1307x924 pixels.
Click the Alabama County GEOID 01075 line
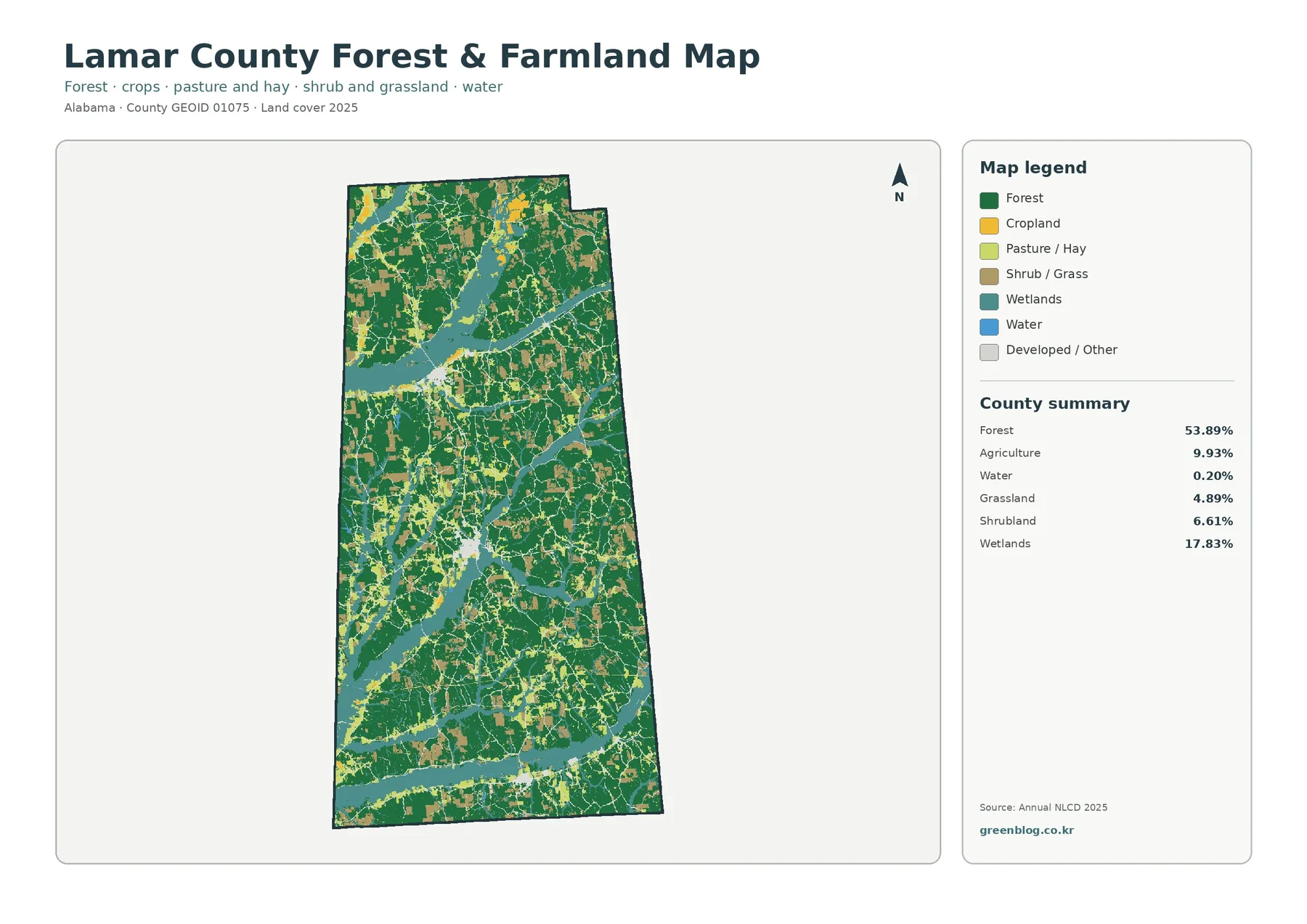pyautogui.click(x=211, y=107)
